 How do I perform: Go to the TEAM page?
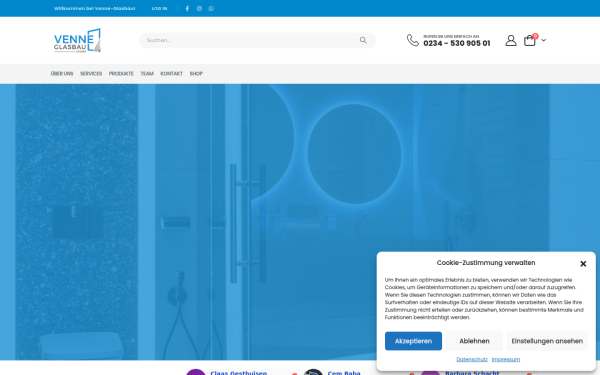(x=147, y=73)
